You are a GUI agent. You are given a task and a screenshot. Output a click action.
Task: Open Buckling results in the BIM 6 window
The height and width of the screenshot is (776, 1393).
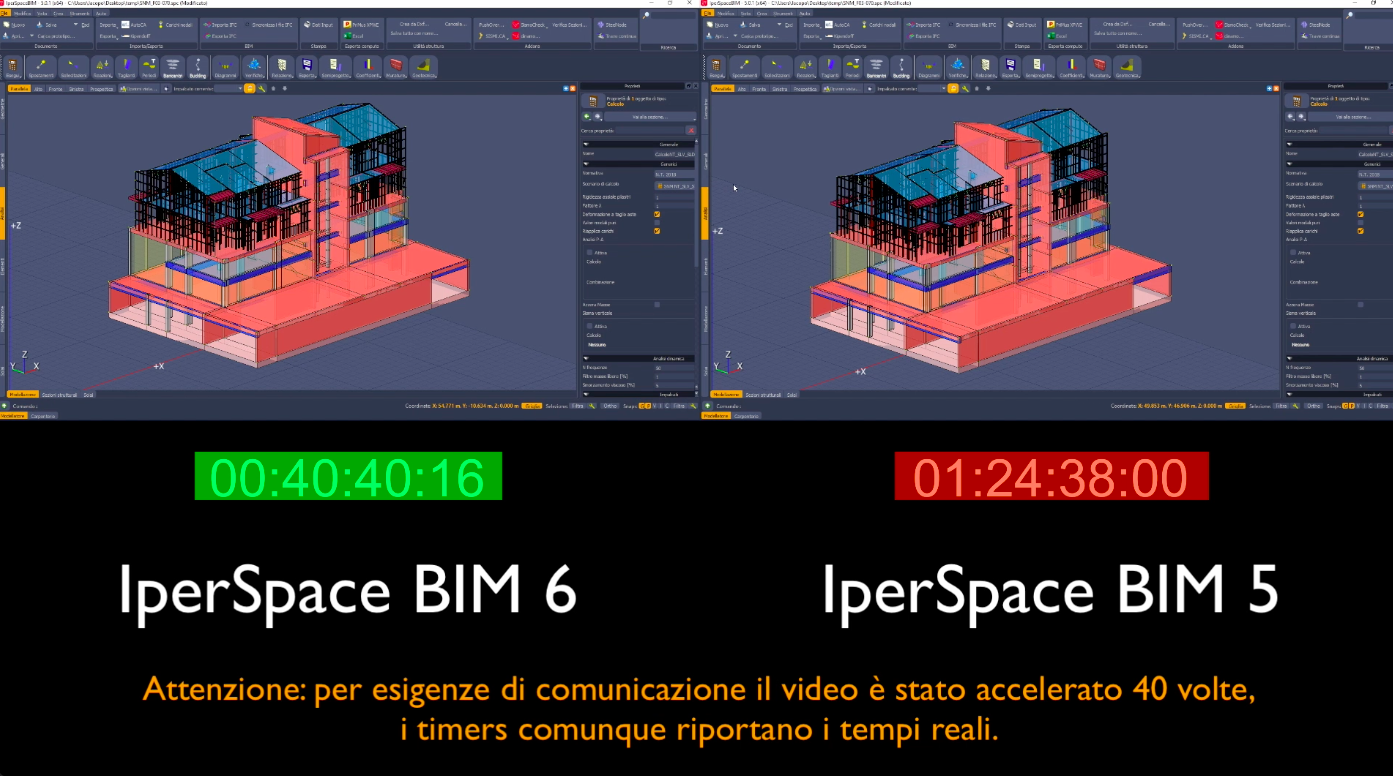point(198,67)
